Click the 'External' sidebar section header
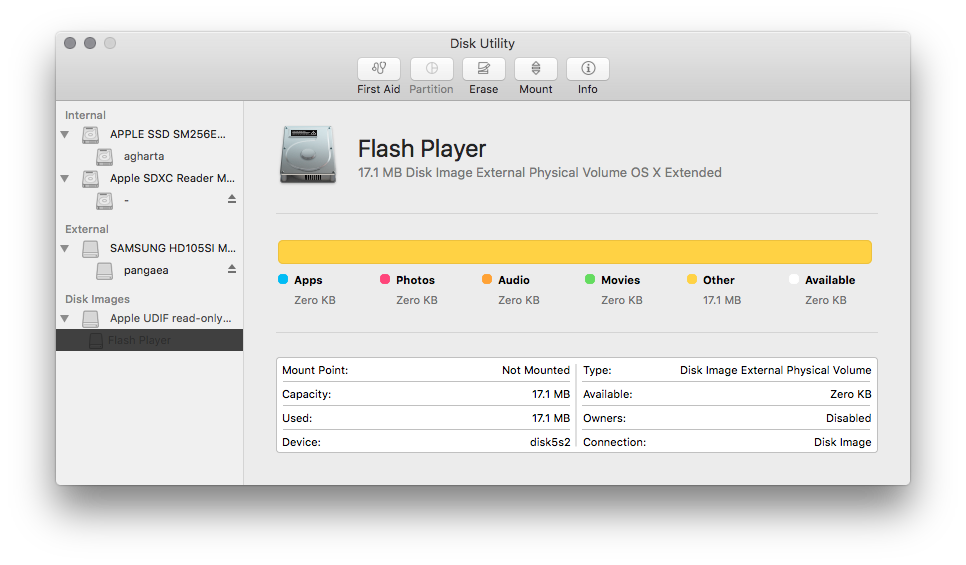The width and height of the screenshot is (966, 565). click(87, 229)
